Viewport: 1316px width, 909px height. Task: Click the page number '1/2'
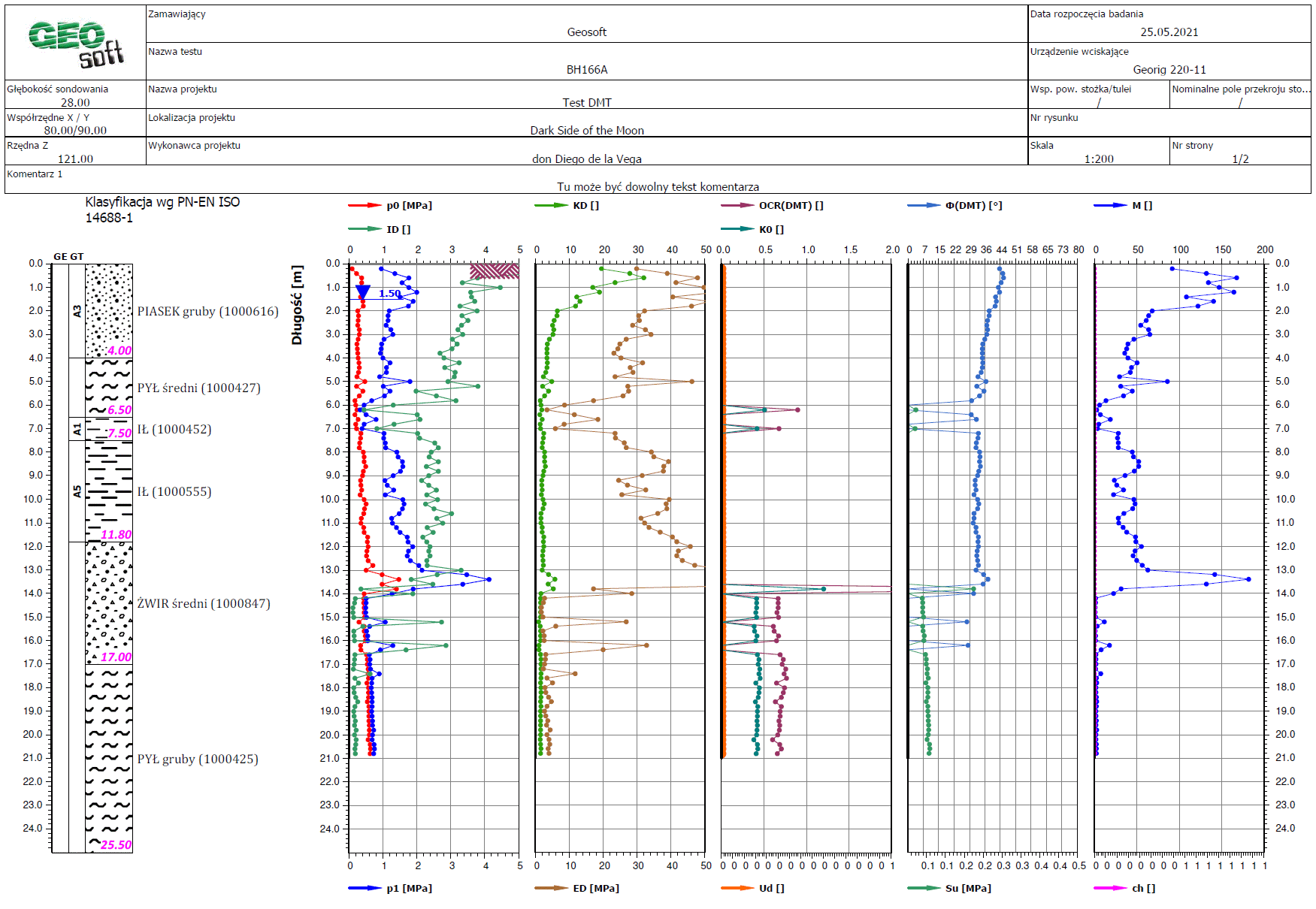(x=1240, y=159)
